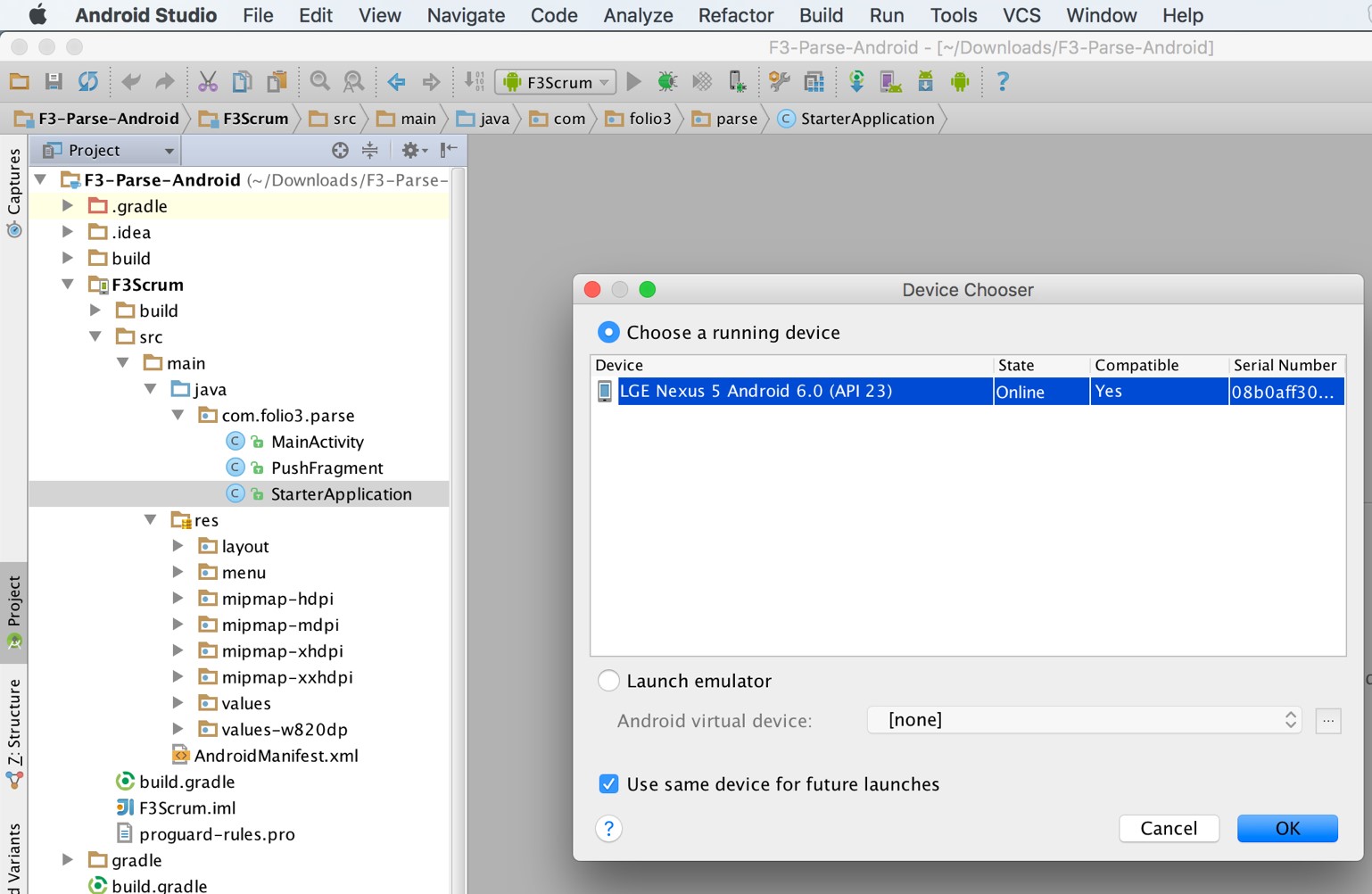Click the Serial Number column header
Viewport: 1372px width, 894px height.
(x=1285, y=365)
